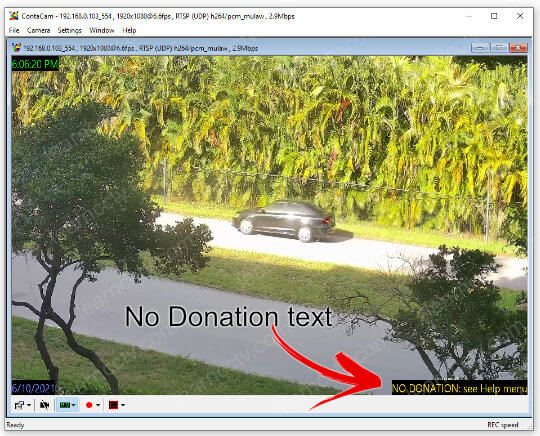Viewport: 540px width, 436px height.
Task: Expand the dropdown arrow beside camera settings icon
Action: pyautogui.click(x=29, y=405)
